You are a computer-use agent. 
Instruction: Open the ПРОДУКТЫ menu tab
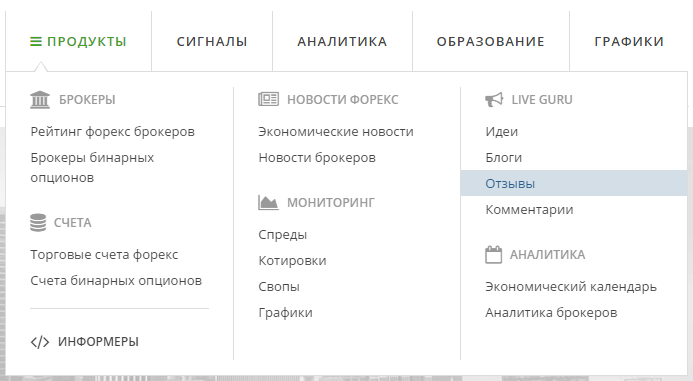(x=79, y=42)
